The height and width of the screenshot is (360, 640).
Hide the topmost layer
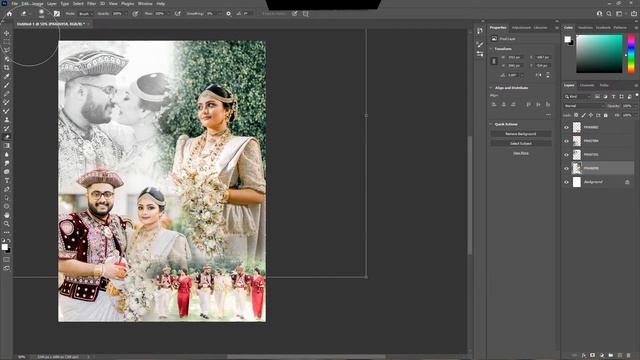pyautogui.click(x=567, y=127)
